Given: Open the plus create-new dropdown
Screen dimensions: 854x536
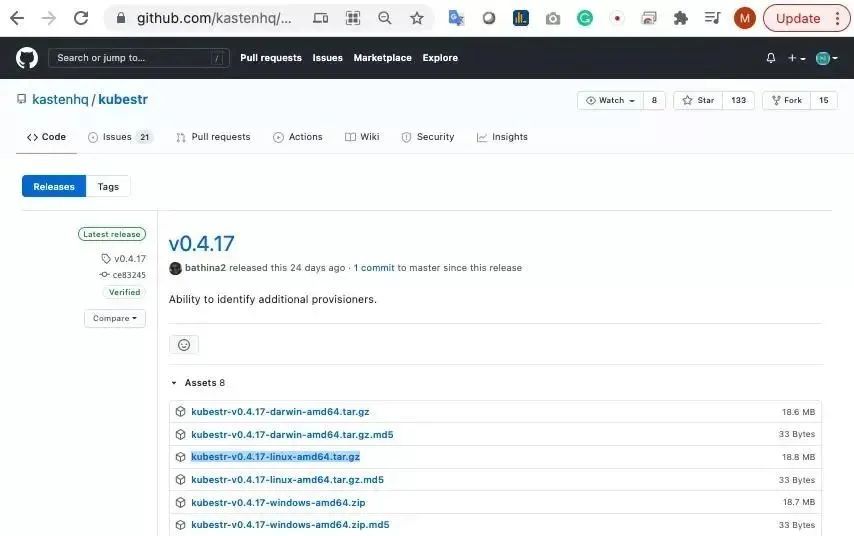Looking at the screenshot, I should (796, 58).
